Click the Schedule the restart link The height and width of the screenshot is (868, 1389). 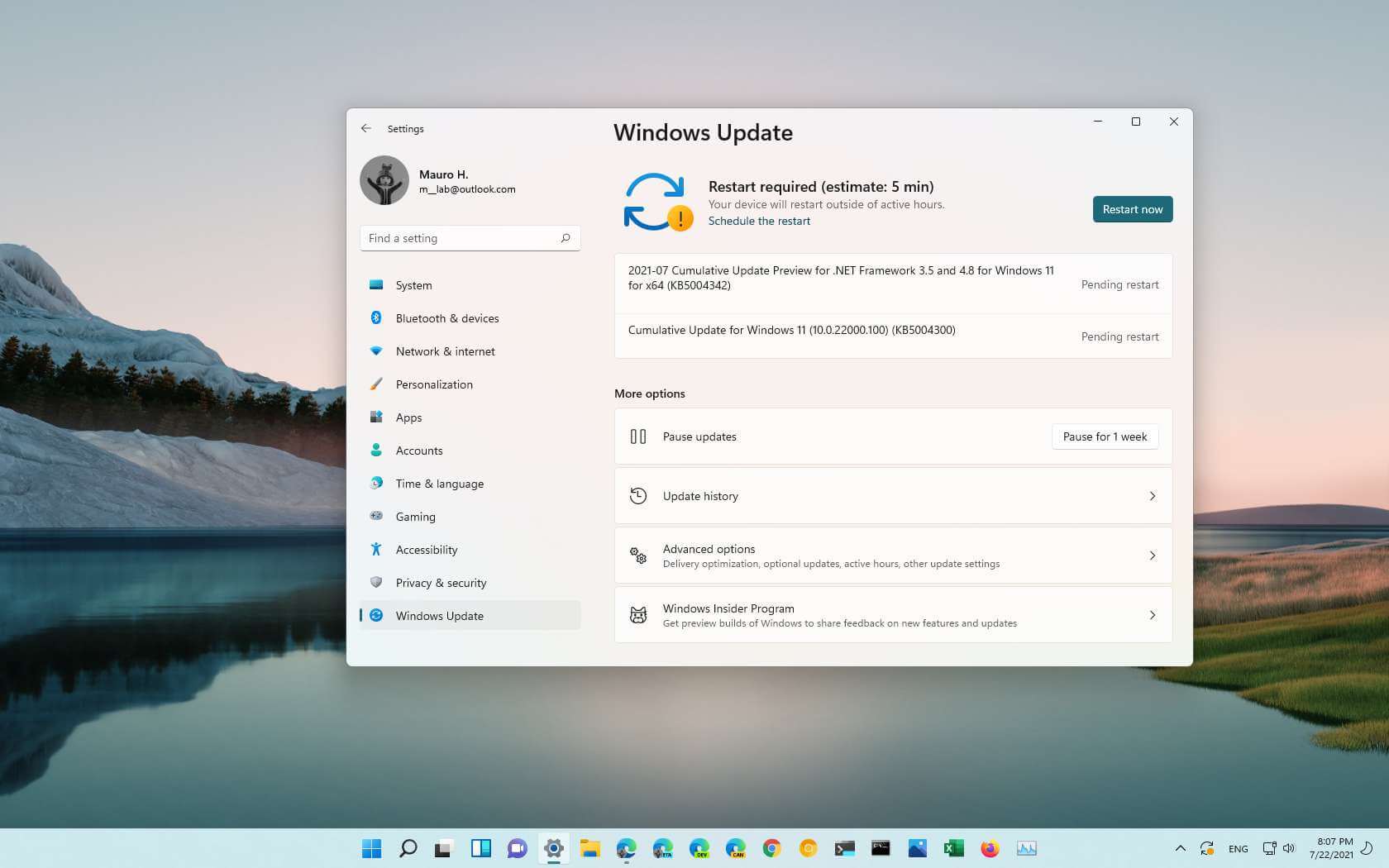[759, 221]
